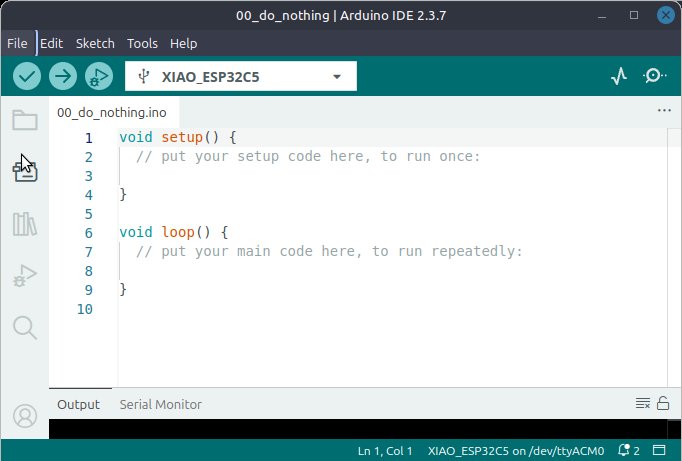The image size is (682, 461).
Task: Click the USB icon in board selector
Action: (144, 77)
